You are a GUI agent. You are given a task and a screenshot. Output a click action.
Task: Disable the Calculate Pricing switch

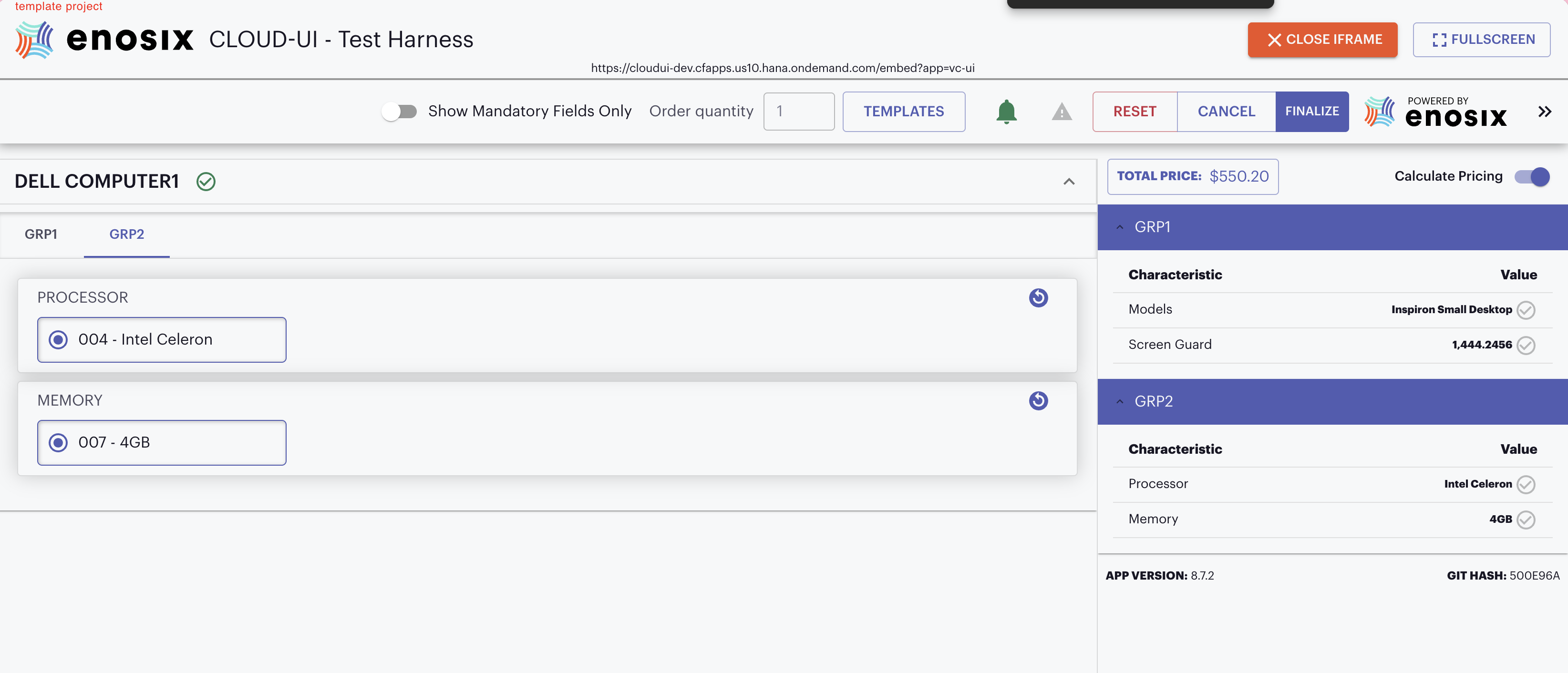tap(1531, 176)
